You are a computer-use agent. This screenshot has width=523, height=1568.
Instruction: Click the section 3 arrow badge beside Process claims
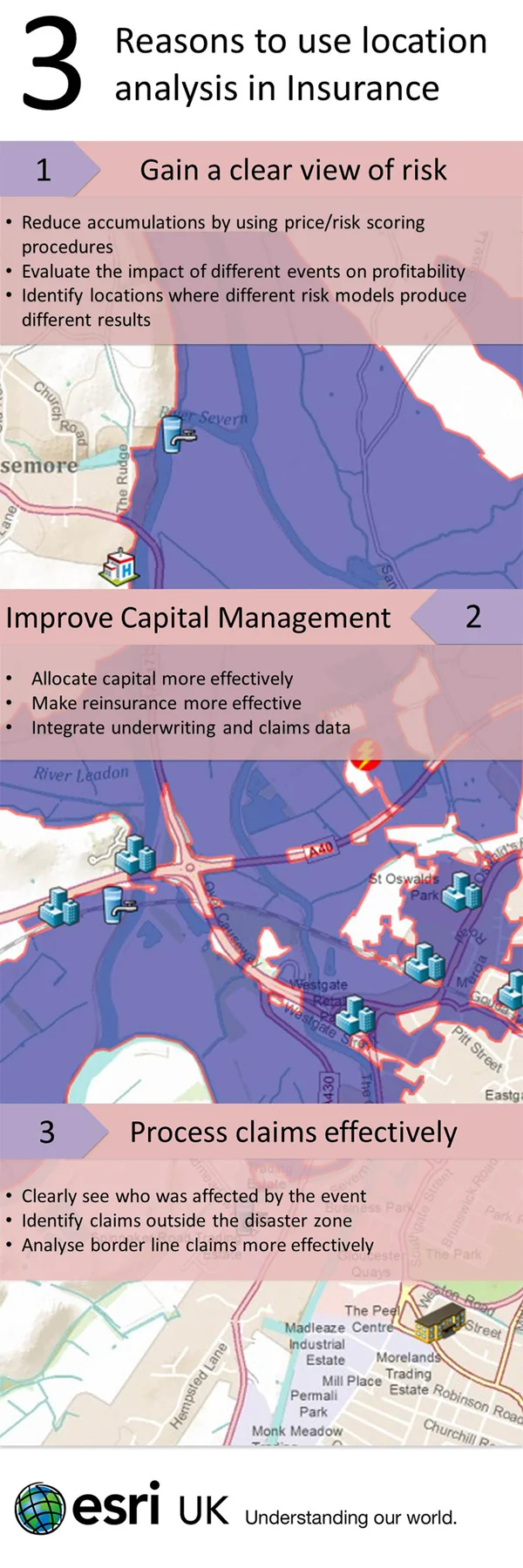pos(54,1132)
